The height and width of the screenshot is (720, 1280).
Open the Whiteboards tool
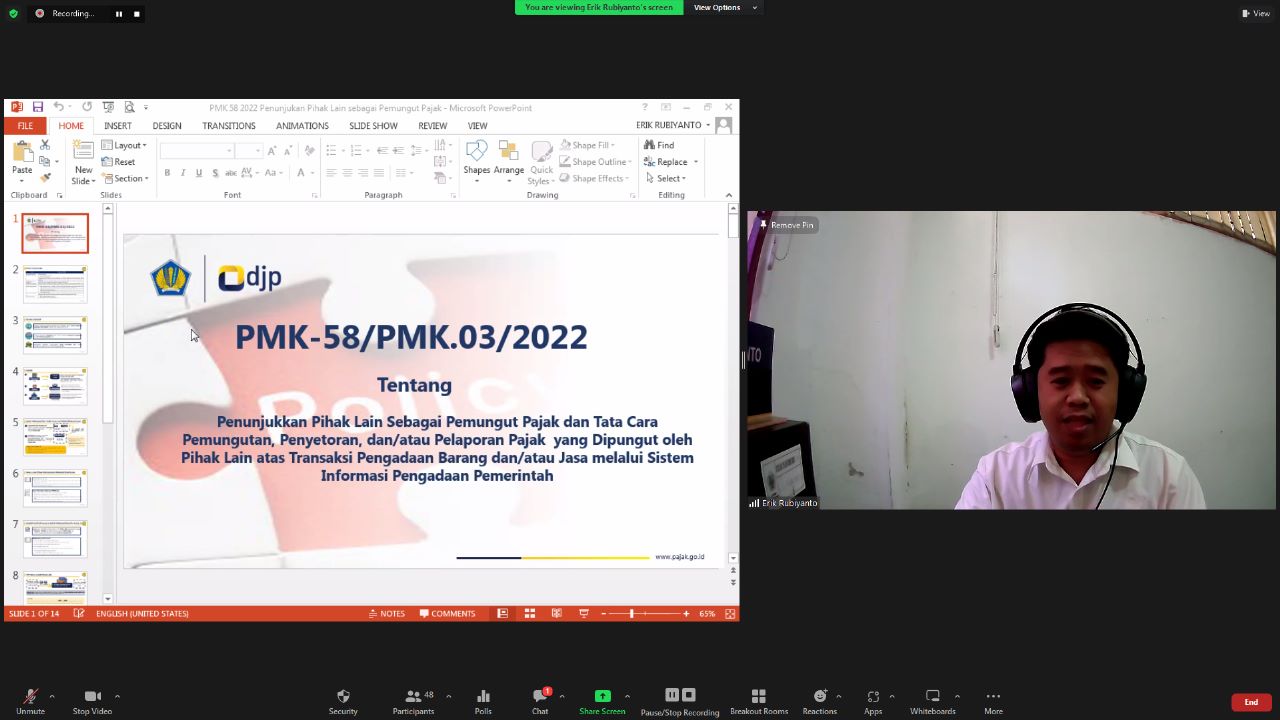932,701
